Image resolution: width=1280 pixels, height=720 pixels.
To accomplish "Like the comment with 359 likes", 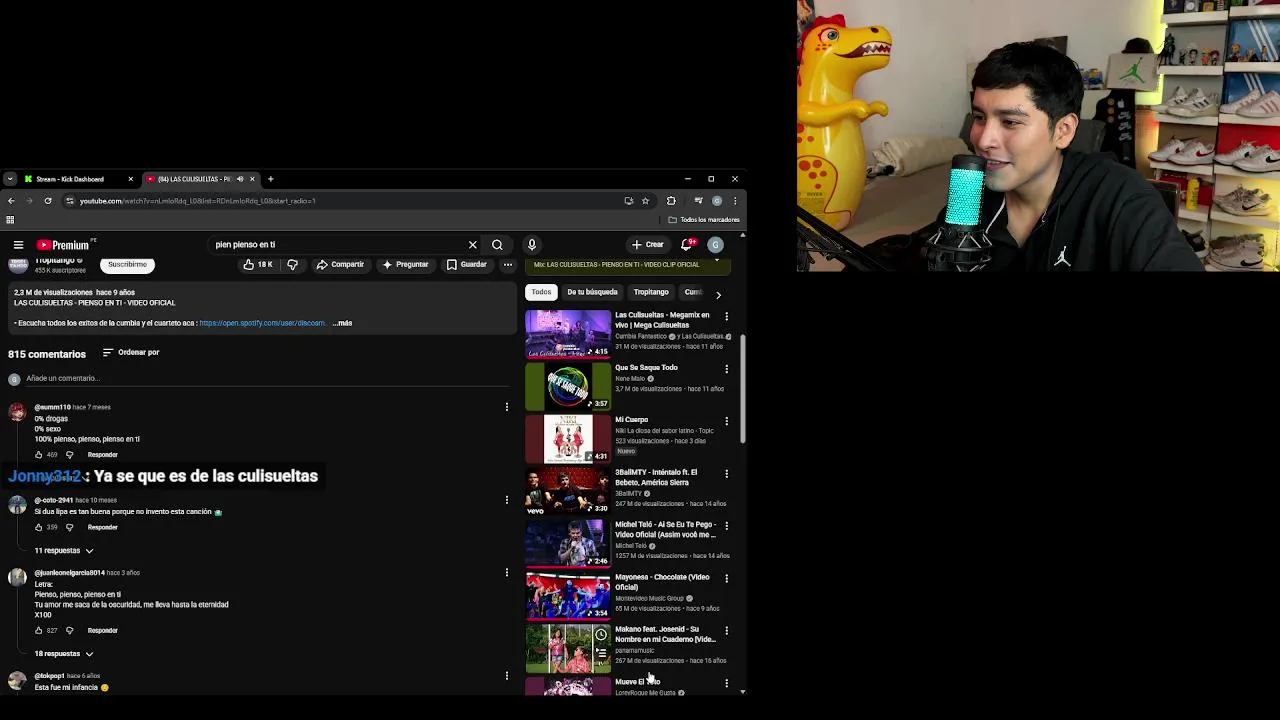I will [x=39, y=527].
